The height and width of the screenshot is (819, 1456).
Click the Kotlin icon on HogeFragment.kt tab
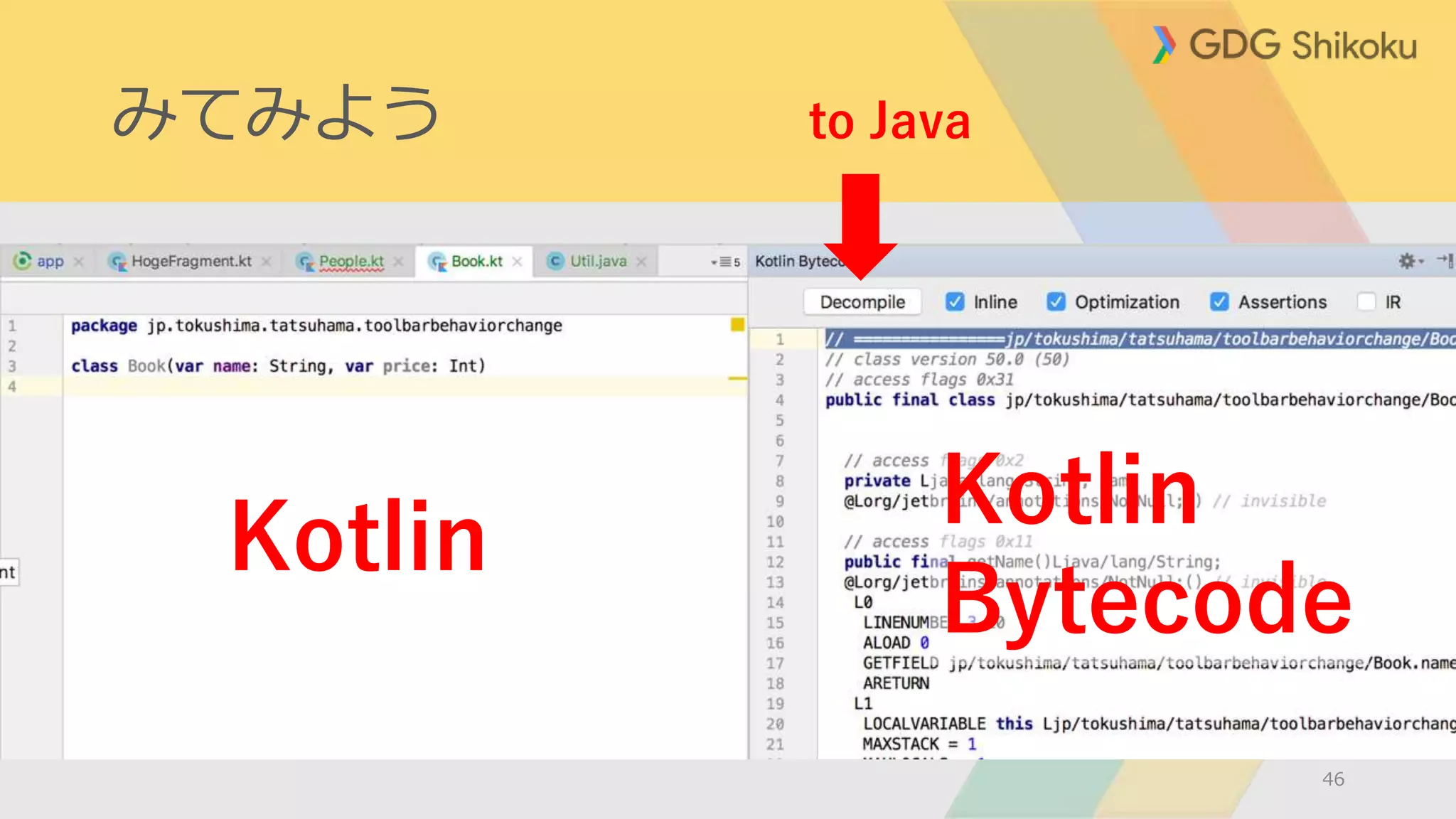coord(117,262)
